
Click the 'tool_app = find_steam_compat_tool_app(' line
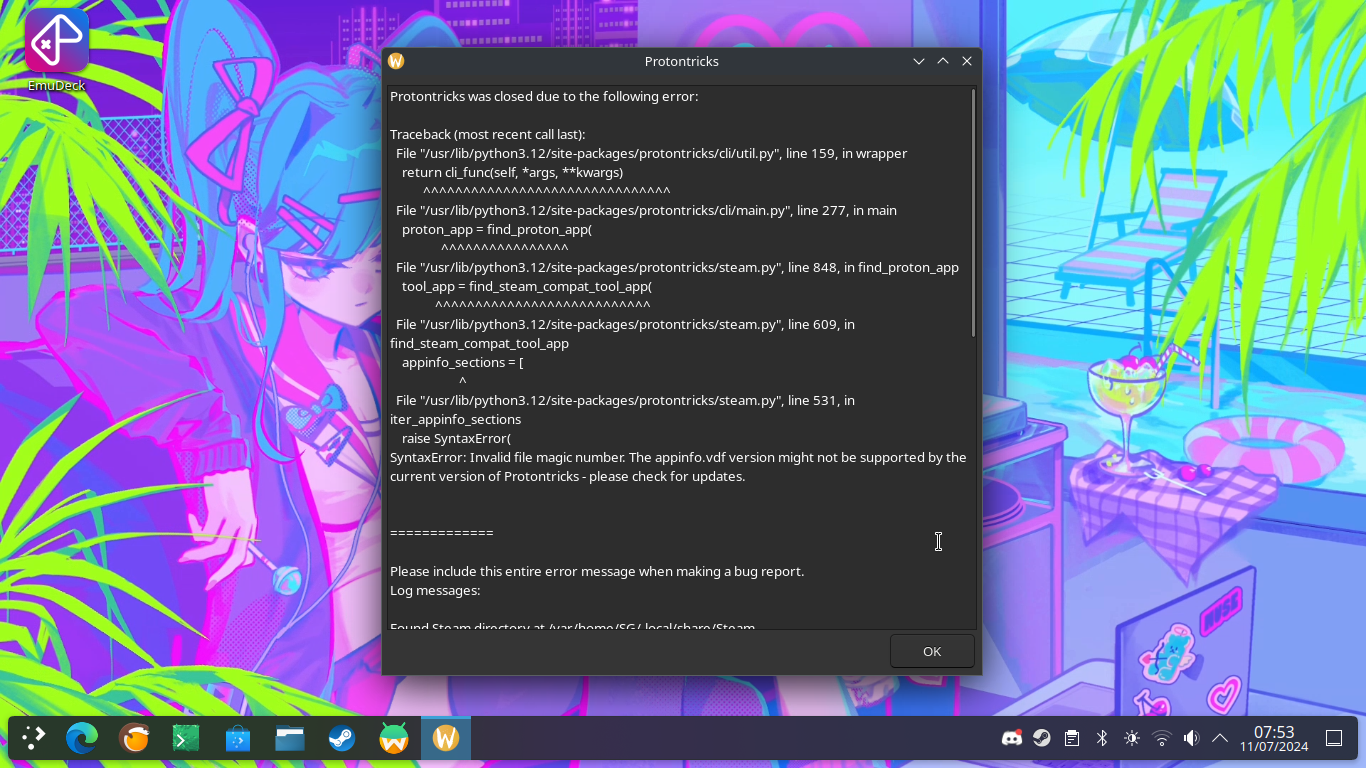(x=527, y=286)
